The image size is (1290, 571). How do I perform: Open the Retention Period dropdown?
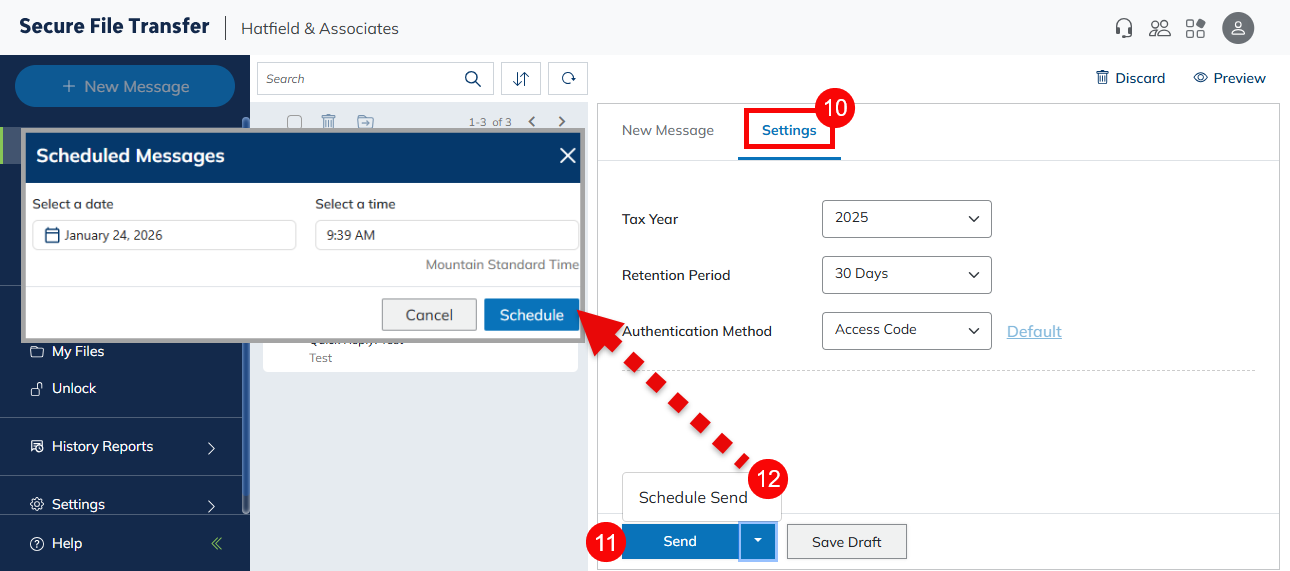[x=906, y=275]
